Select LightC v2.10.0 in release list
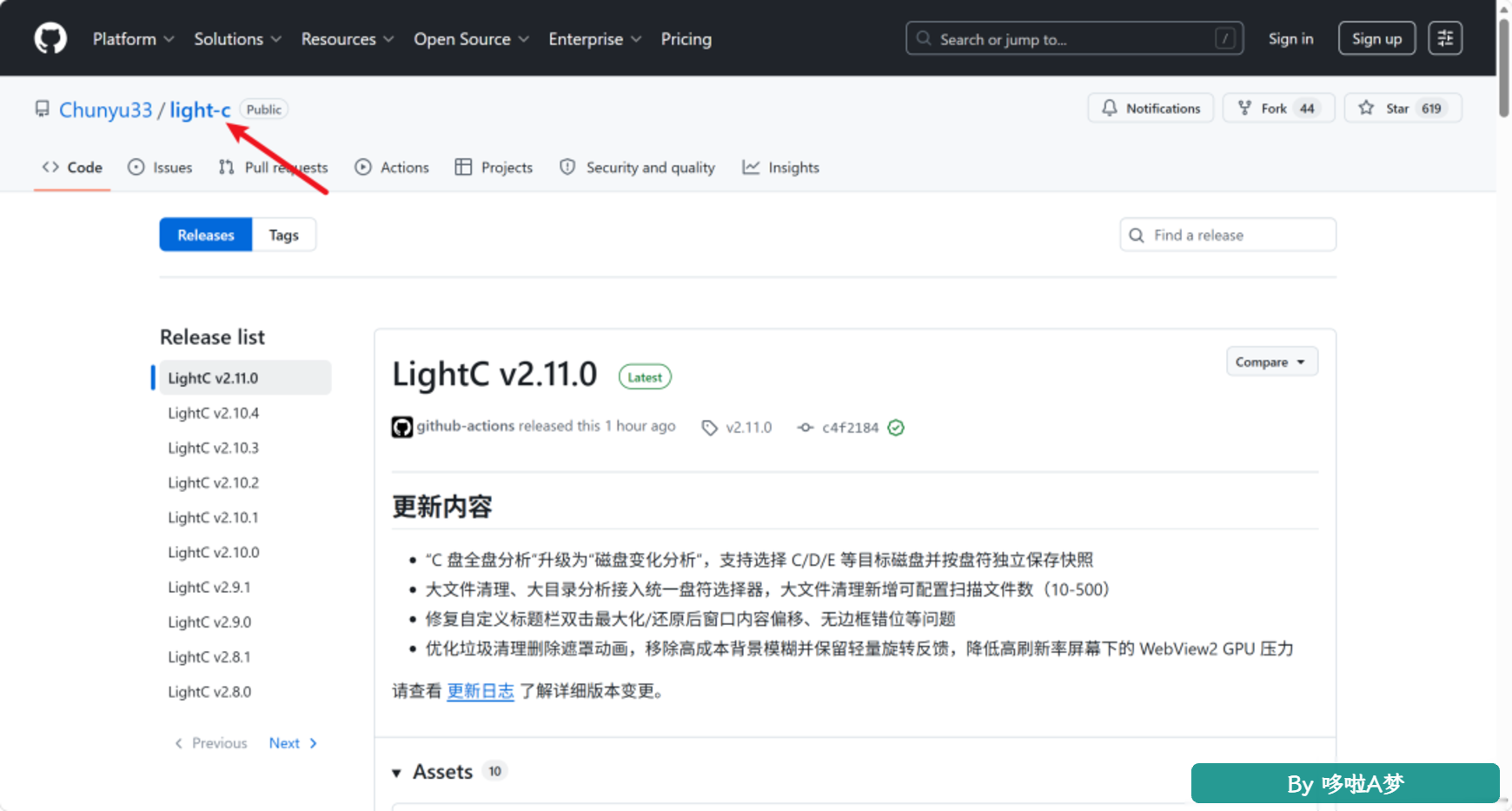The image size is (1512, 811). tap(214, 552)
